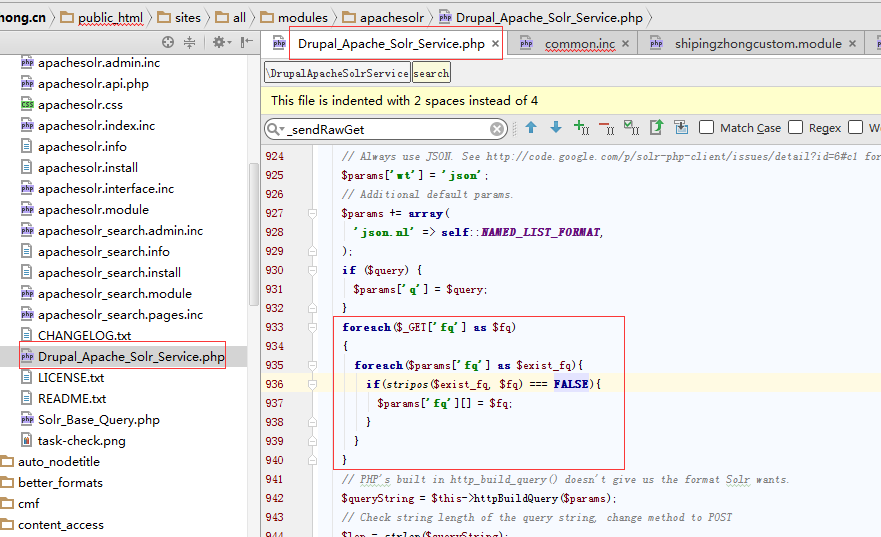Switch to Drupal_Apache_Solr_Service.php editor tab

pyautogui.click(x=391, y=43)
